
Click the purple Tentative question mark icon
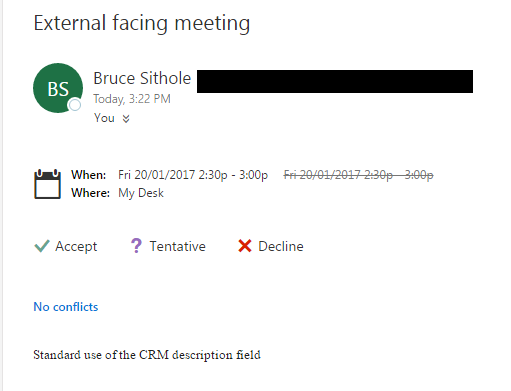[x=136, y=246]
